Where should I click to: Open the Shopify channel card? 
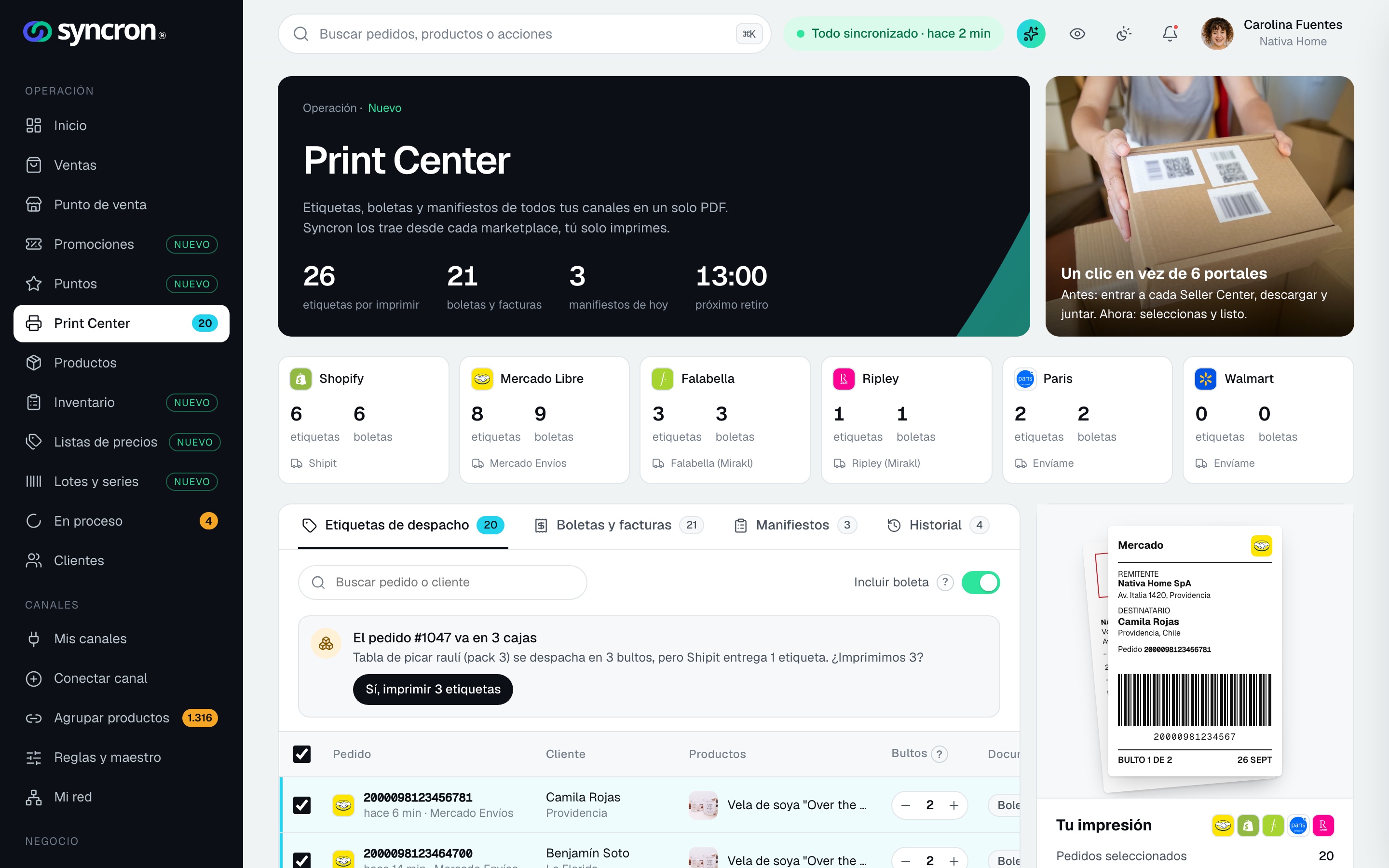click(x=363, y=420)
